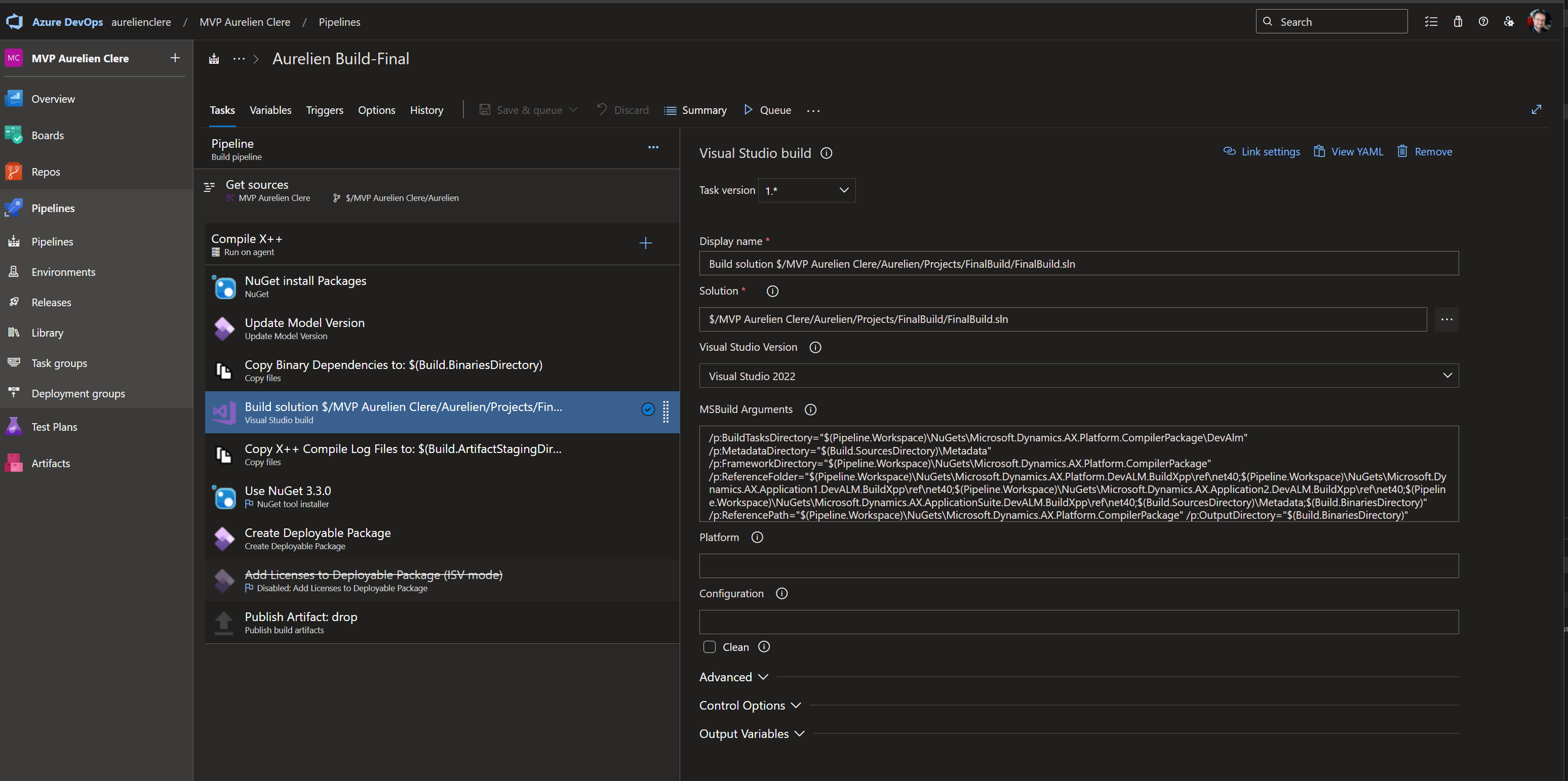Open the user profile avatar
Screen dimensions: 1568x781
pos(1540,21)
